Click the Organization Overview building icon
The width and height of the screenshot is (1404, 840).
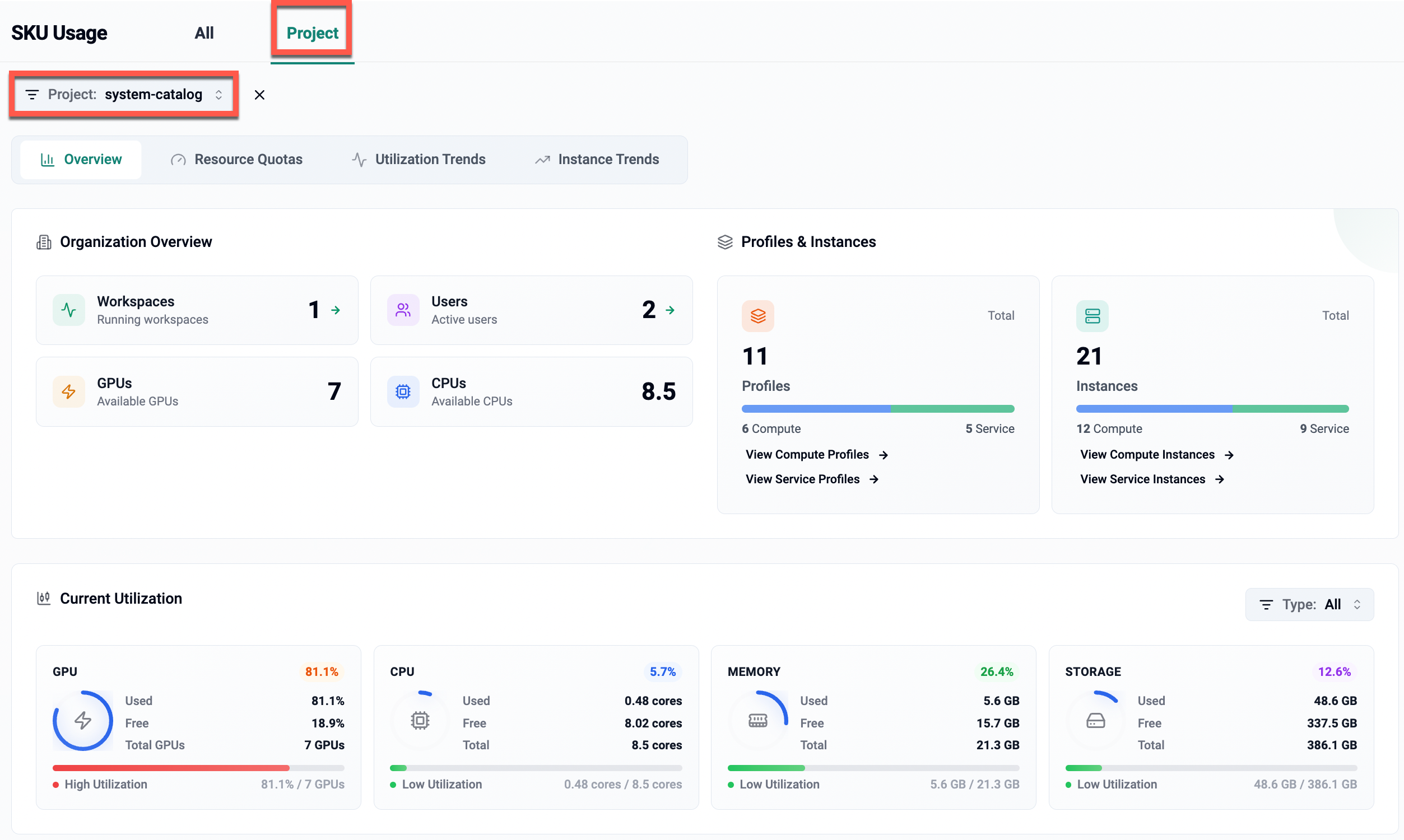(x=44, y=242)
